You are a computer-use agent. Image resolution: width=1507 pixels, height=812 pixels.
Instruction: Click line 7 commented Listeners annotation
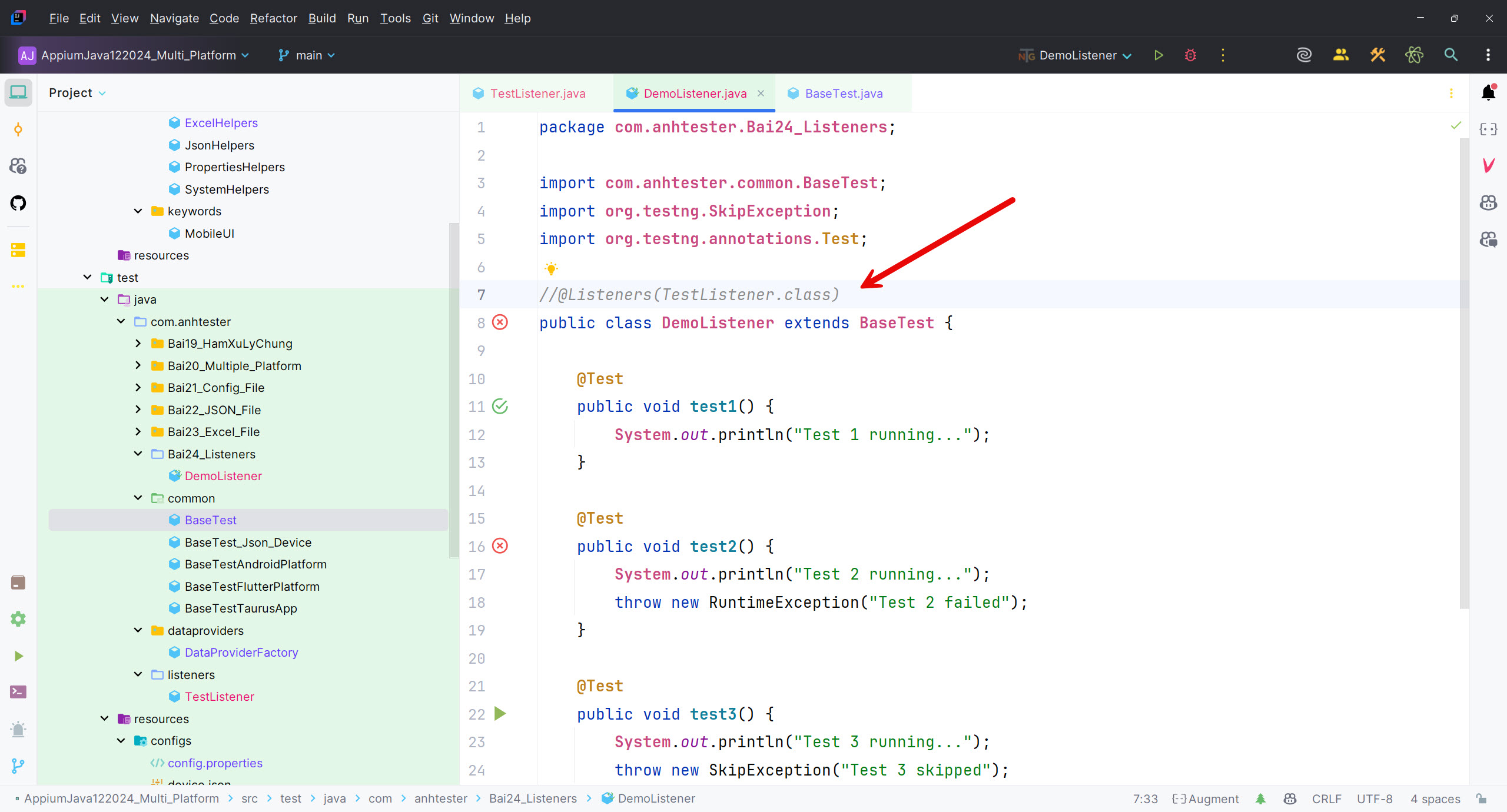(689, 295)
